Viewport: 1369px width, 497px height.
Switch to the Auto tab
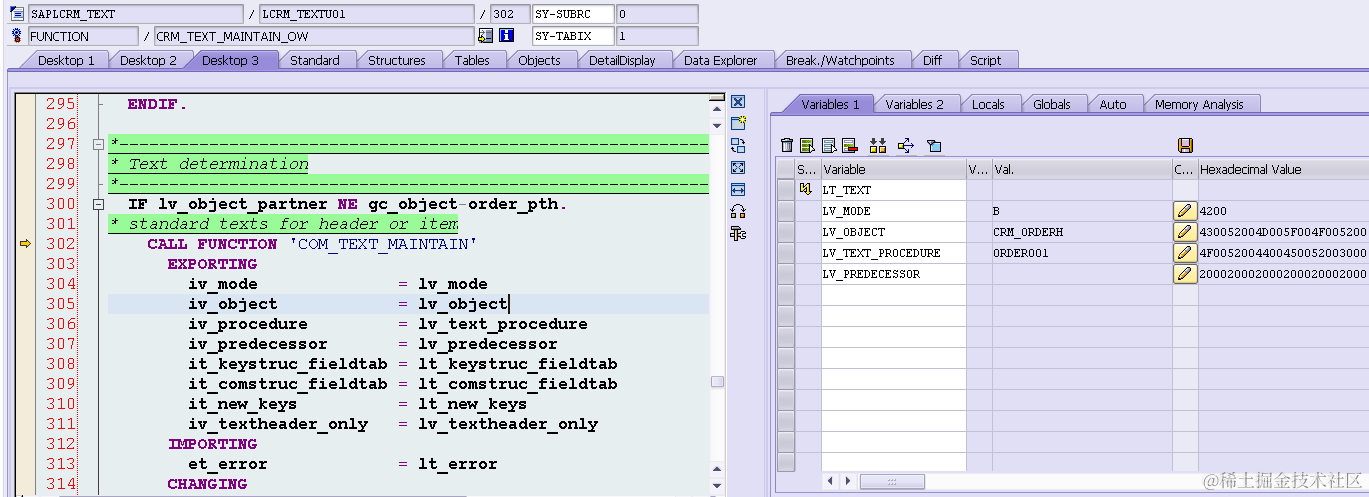pos(1113,105)
